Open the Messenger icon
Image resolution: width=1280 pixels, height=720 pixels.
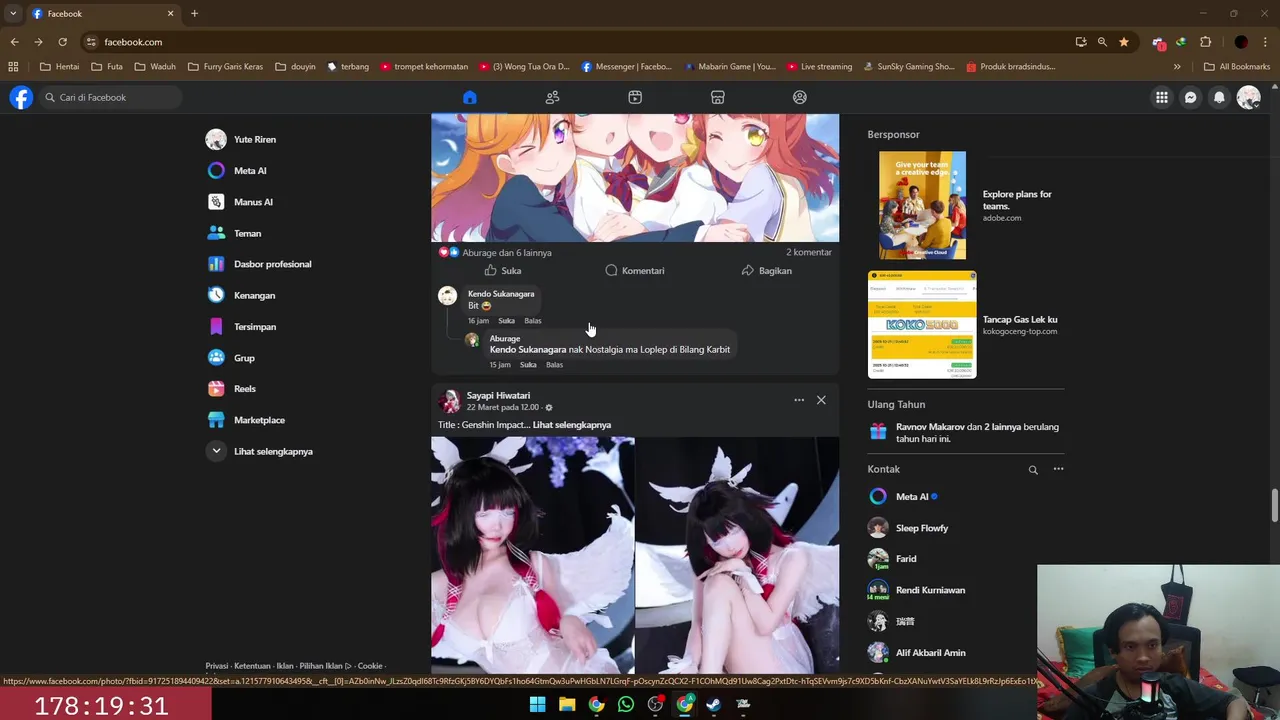pos(1190,97)
